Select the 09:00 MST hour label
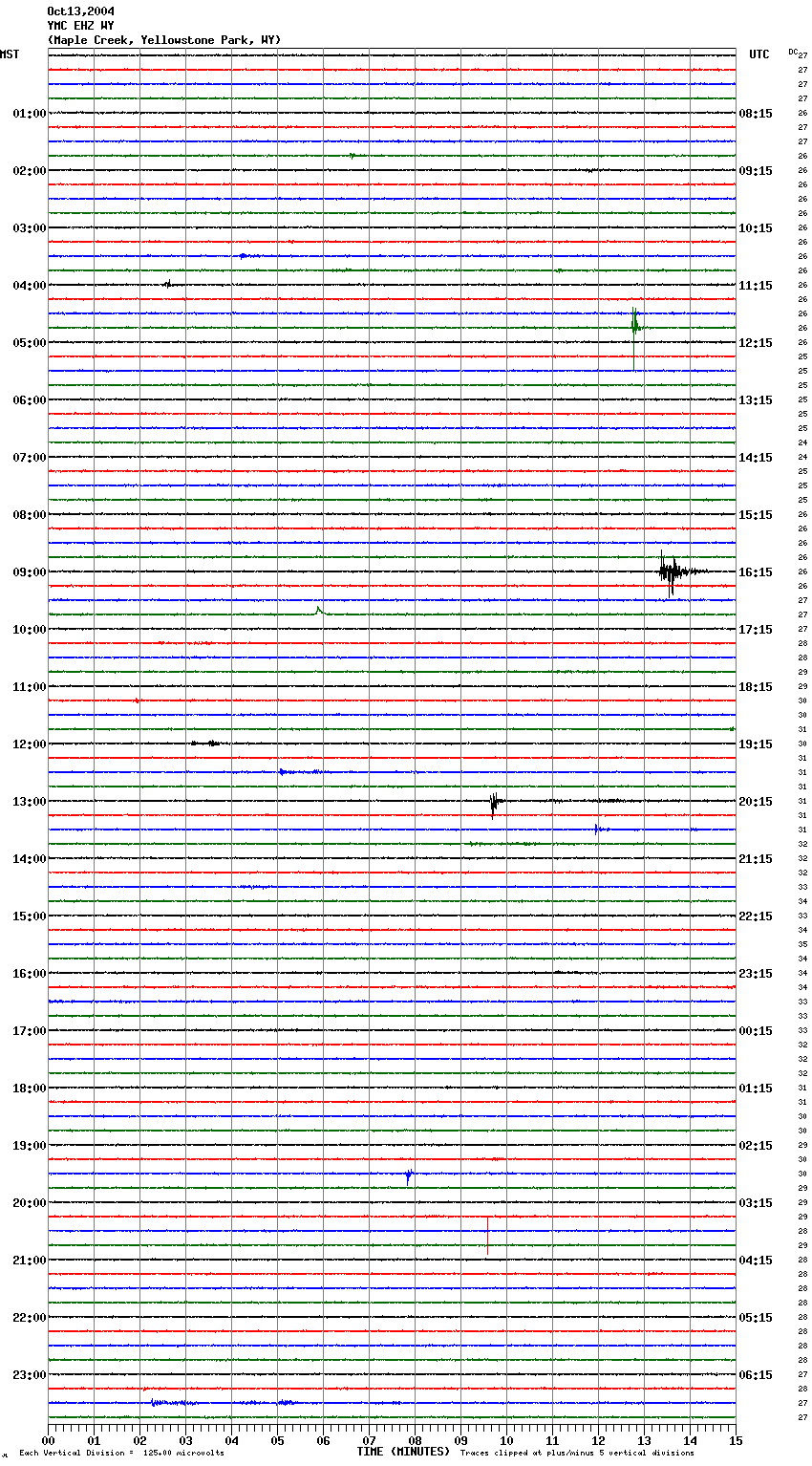Viewport: 812px width, 1466px height. click(30, 572)
